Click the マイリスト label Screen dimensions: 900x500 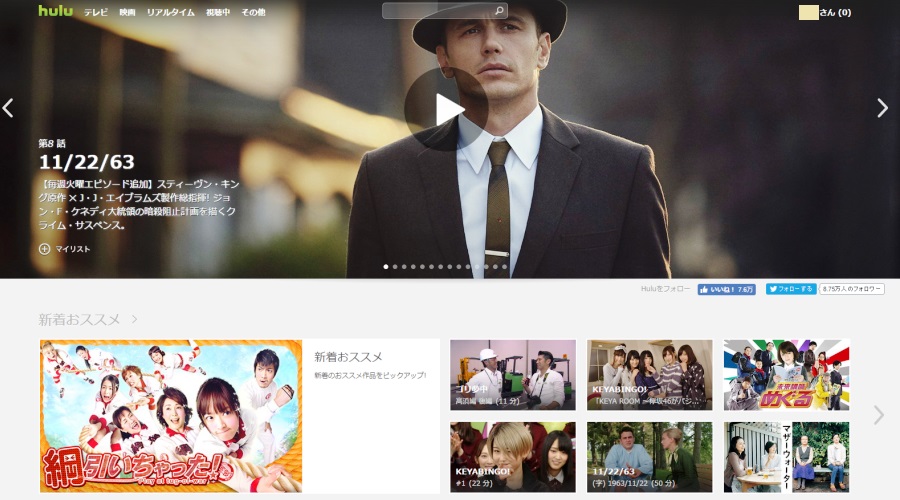click(73, 249)
